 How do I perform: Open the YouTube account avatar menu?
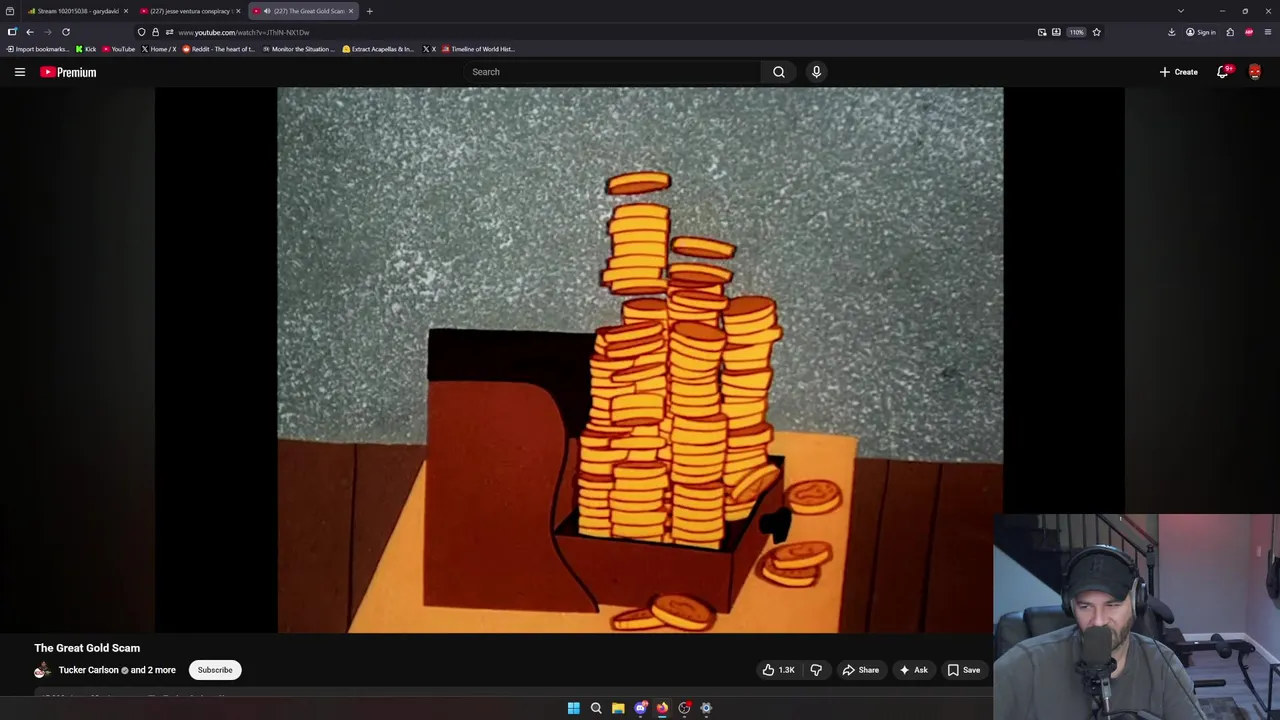(x=1255, y=72)
